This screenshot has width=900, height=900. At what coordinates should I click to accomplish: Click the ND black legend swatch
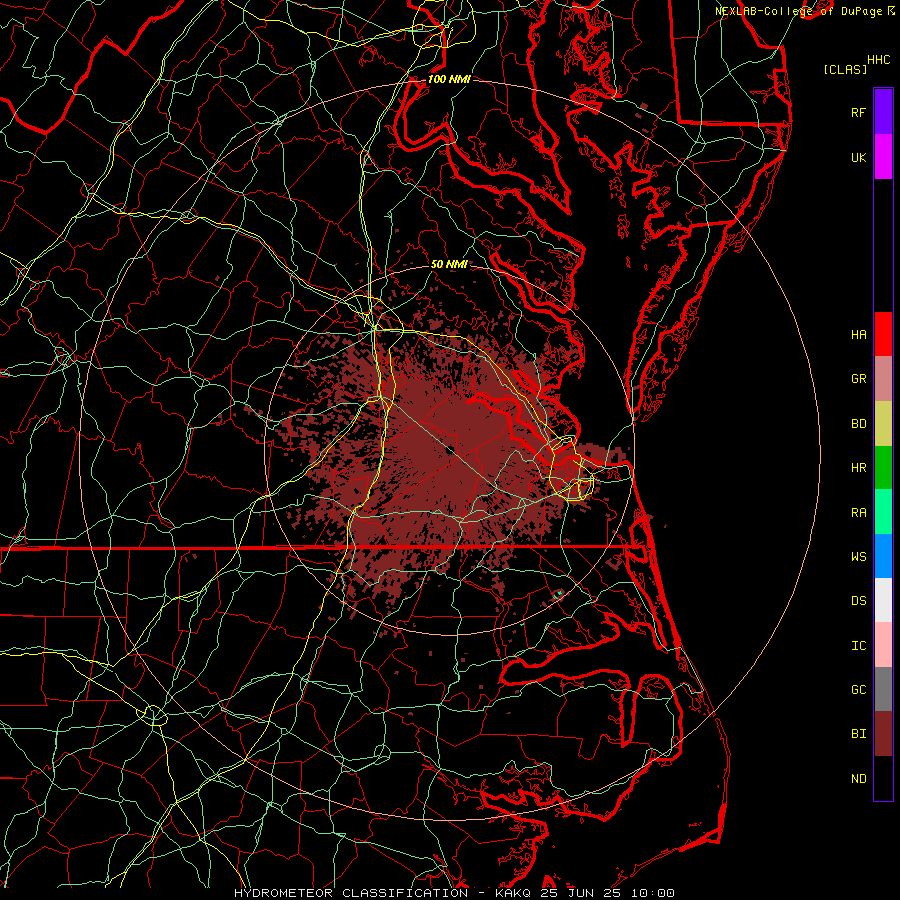(883, 778)
